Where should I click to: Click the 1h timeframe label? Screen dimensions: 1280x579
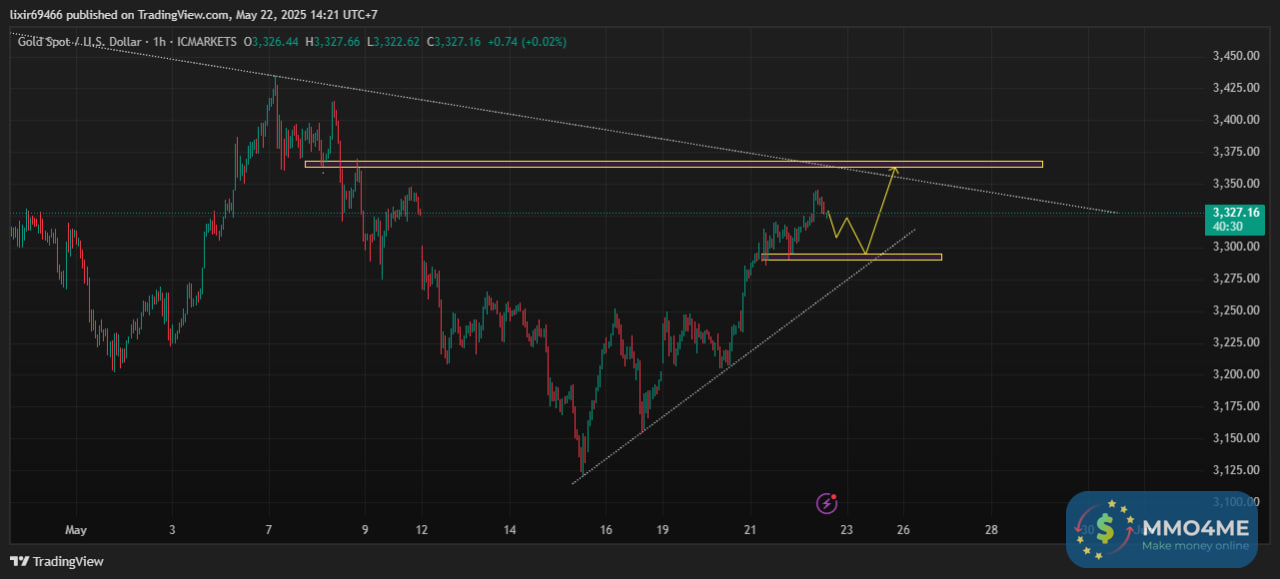159,42
